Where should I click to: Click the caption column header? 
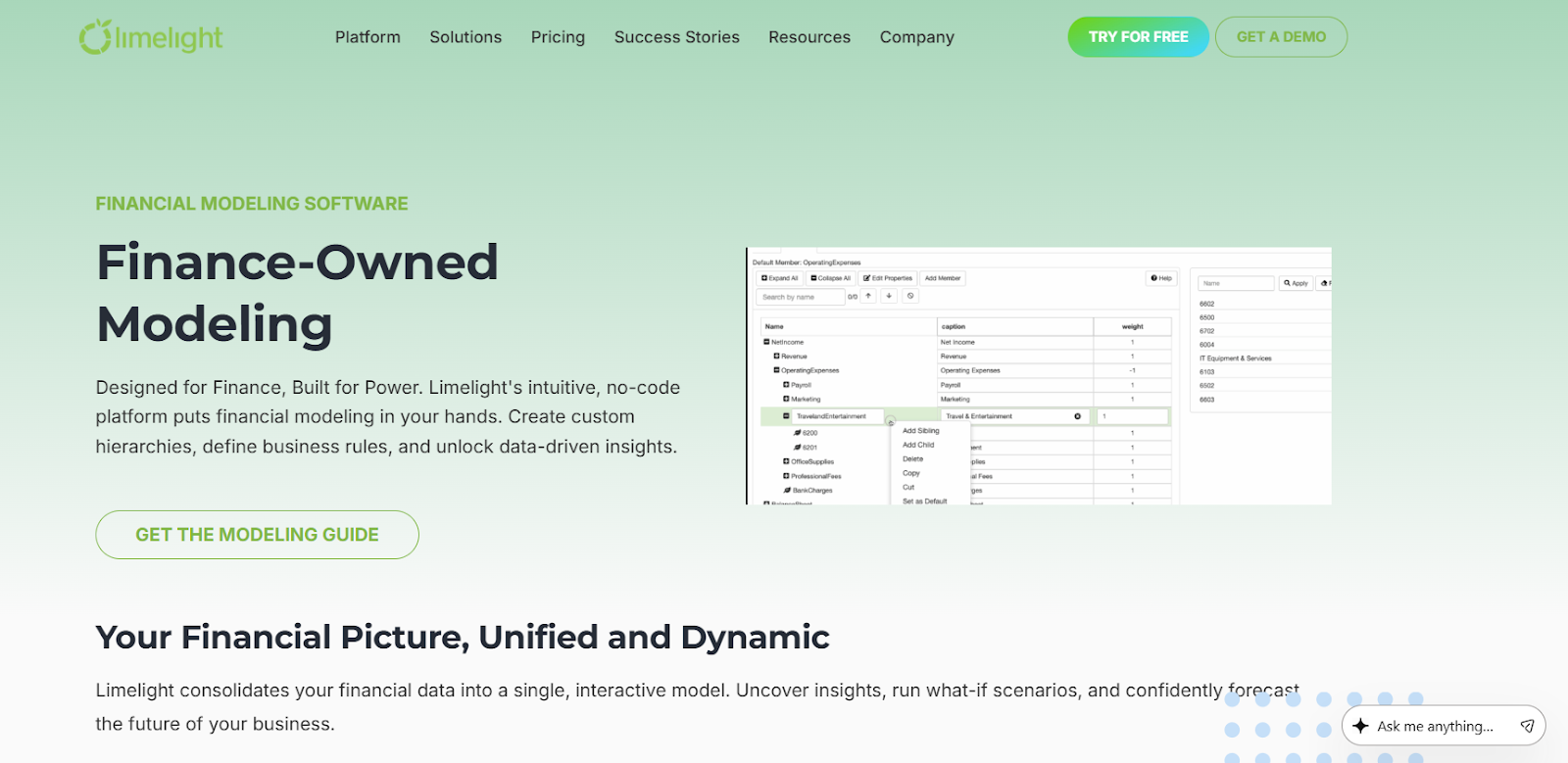pyautogui.click(x=1015, y=326)
